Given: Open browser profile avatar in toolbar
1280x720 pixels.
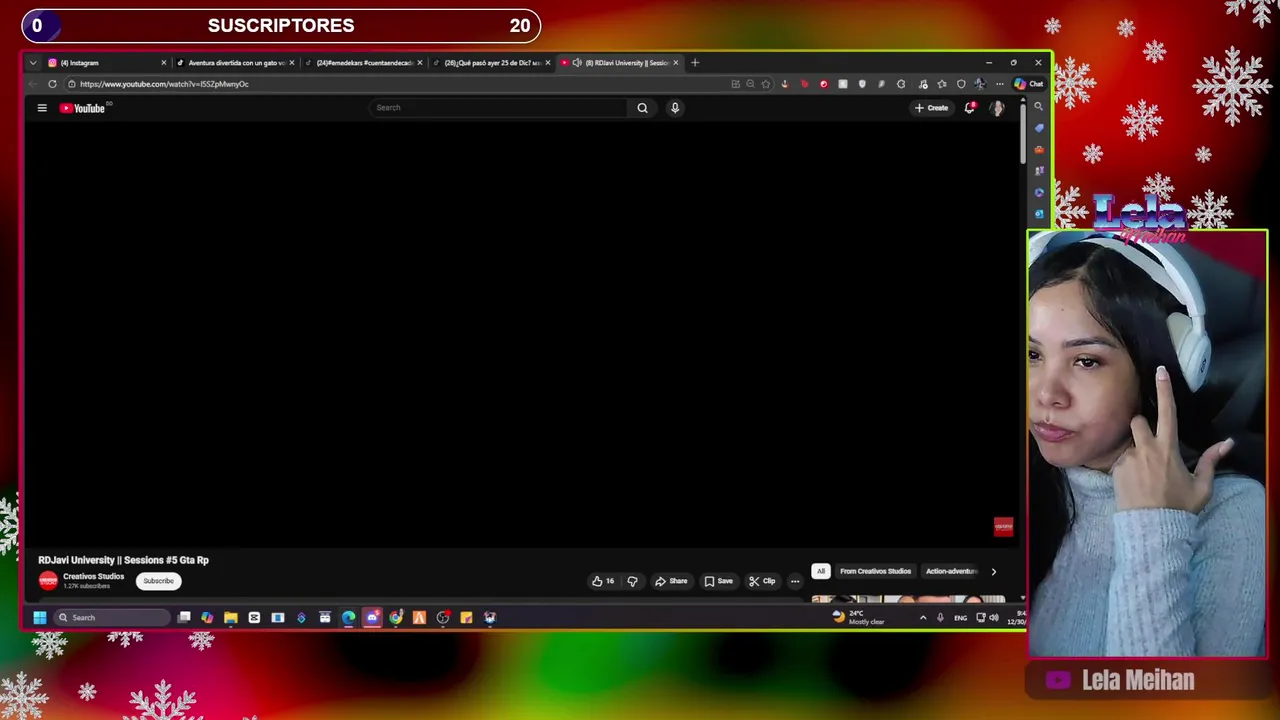Looking at the screenshot, I should (980, 84).
